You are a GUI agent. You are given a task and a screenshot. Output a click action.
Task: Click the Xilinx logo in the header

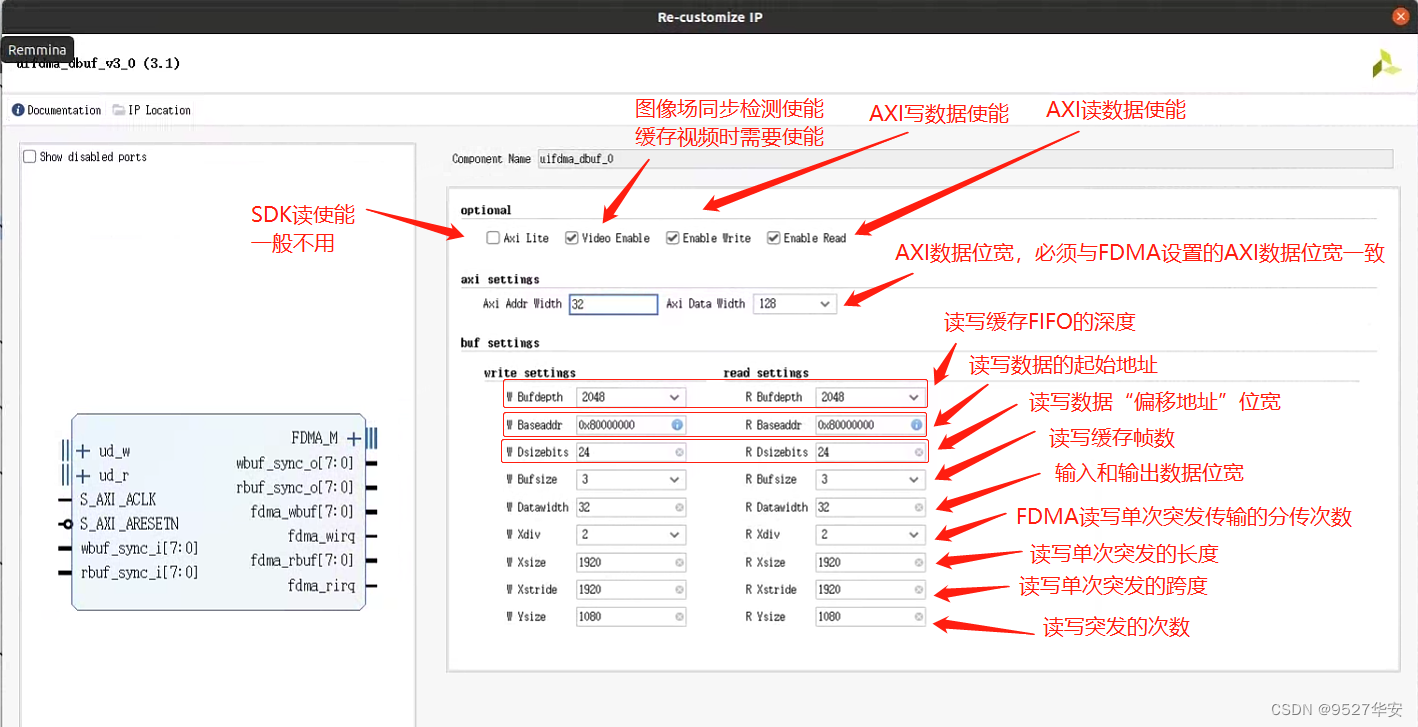click(x=1386, y=64)
